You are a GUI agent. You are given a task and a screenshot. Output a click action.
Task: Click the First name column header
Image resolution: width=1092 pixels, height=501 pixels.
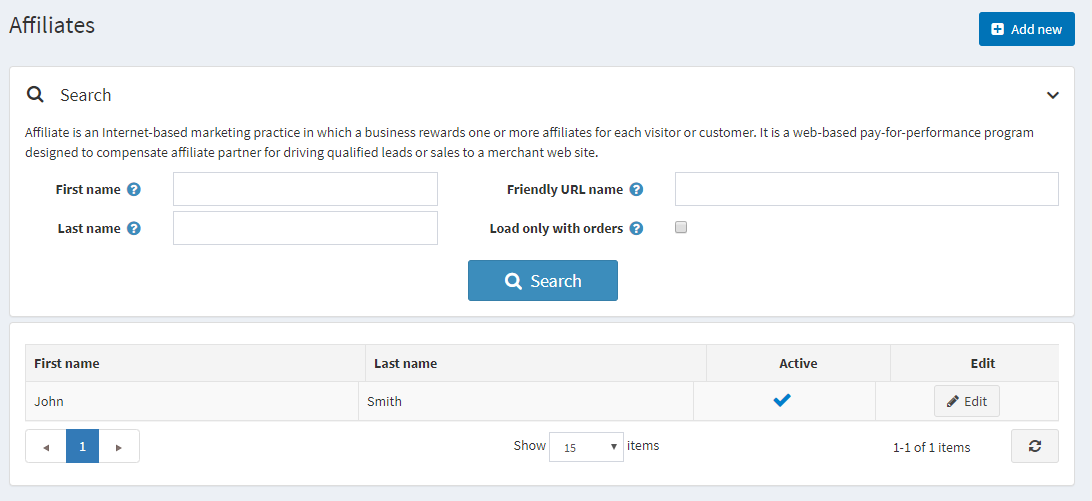tap(67, 363)
